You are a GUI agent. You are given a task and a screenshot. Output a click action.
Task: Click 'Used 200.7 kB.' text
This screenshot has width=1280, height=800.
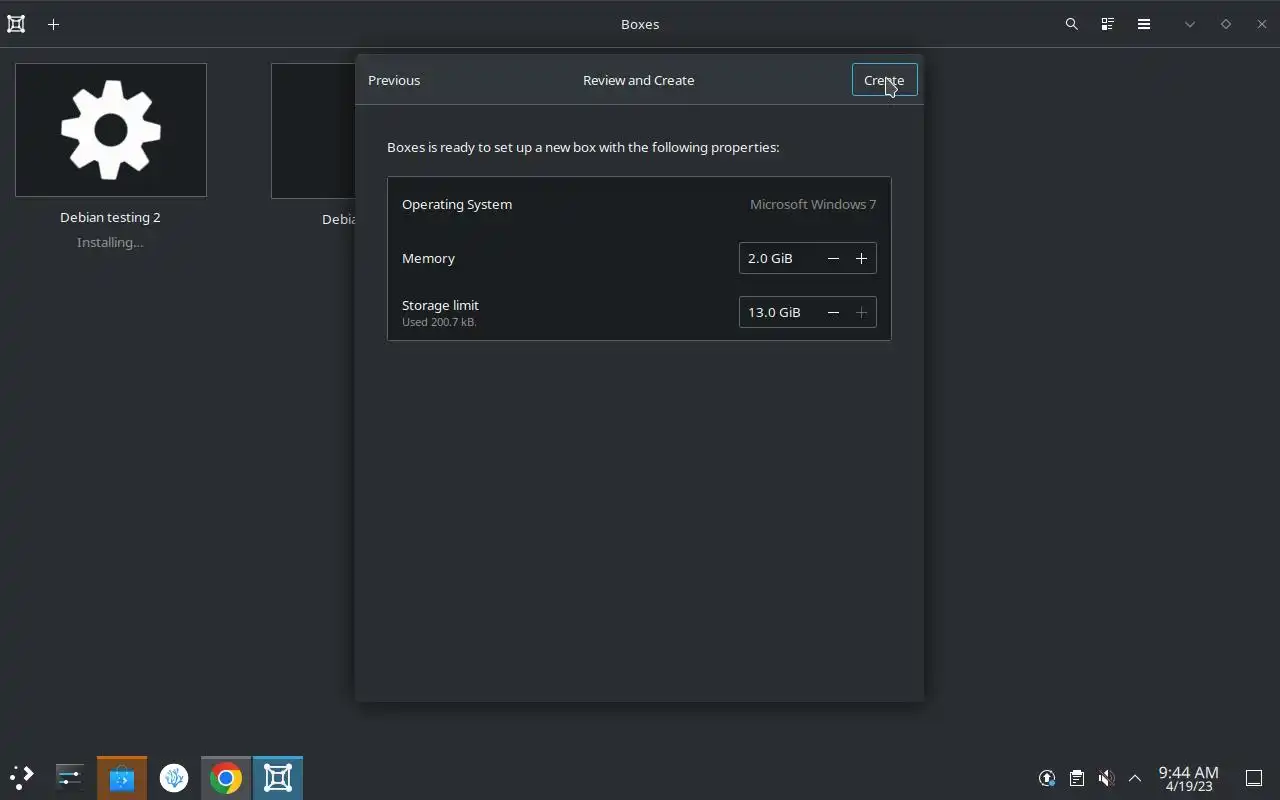click(x=439, y=322)
